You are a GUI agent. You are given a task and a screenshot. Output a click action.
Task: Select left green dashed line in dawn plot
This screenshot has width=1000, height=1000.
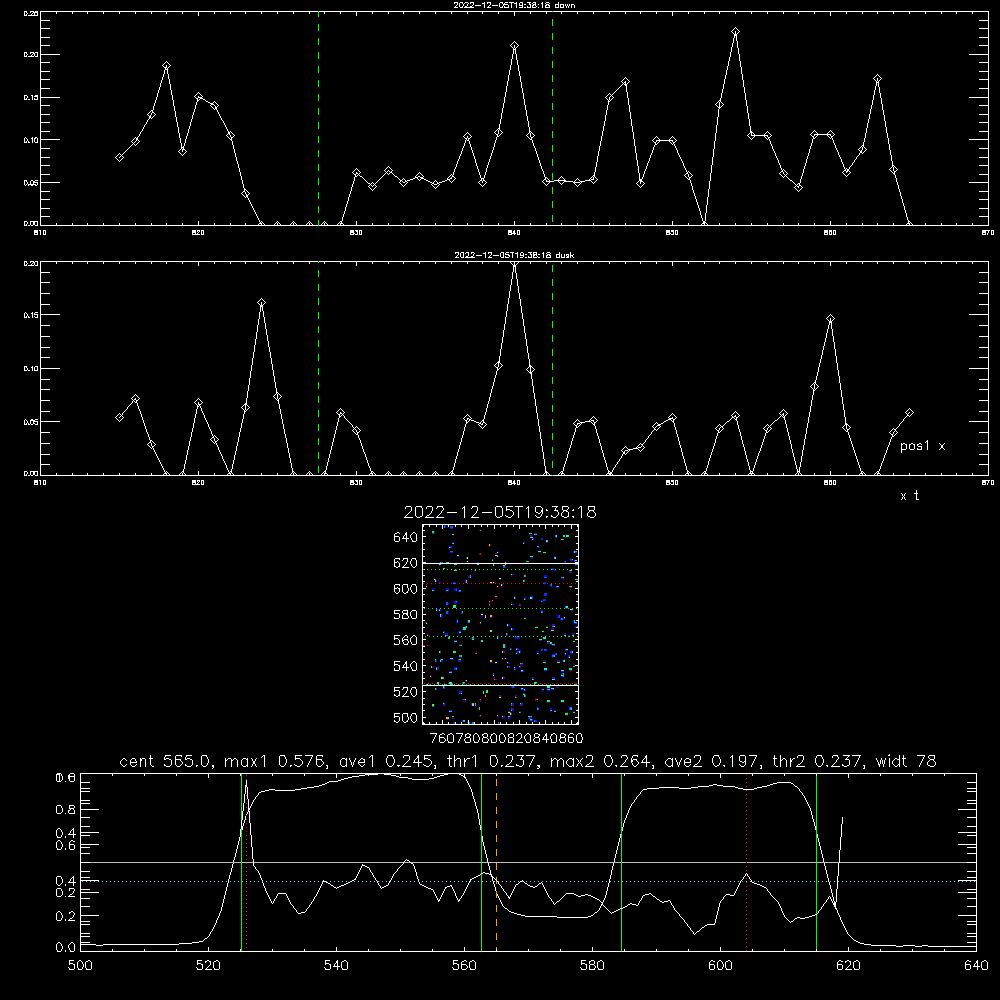(319, 119)
